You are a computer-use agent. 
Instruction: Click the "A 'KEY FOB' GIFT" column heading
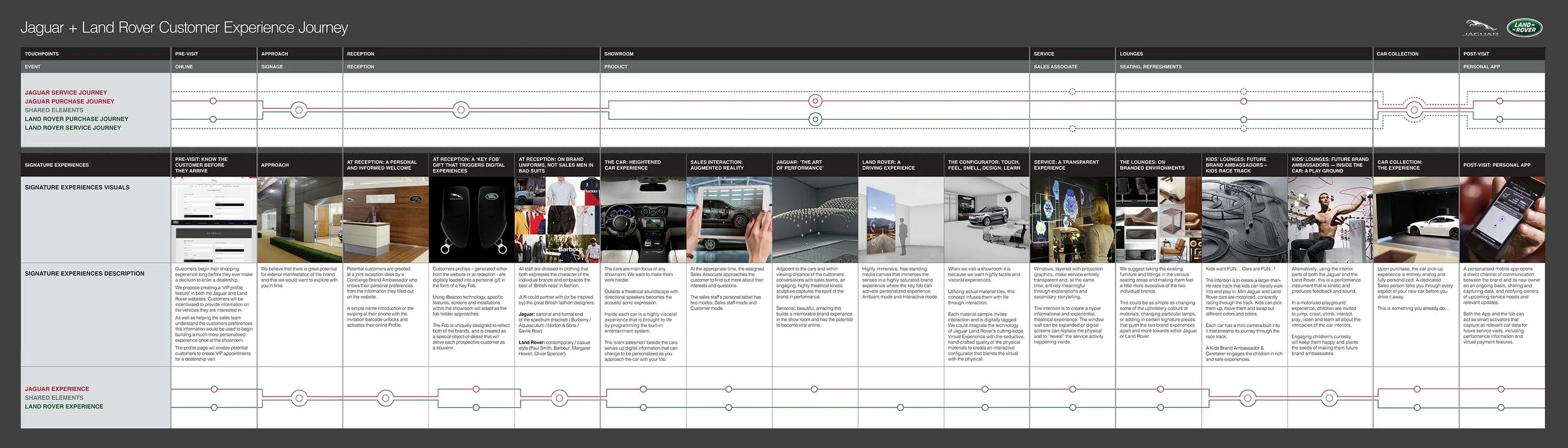469,165
